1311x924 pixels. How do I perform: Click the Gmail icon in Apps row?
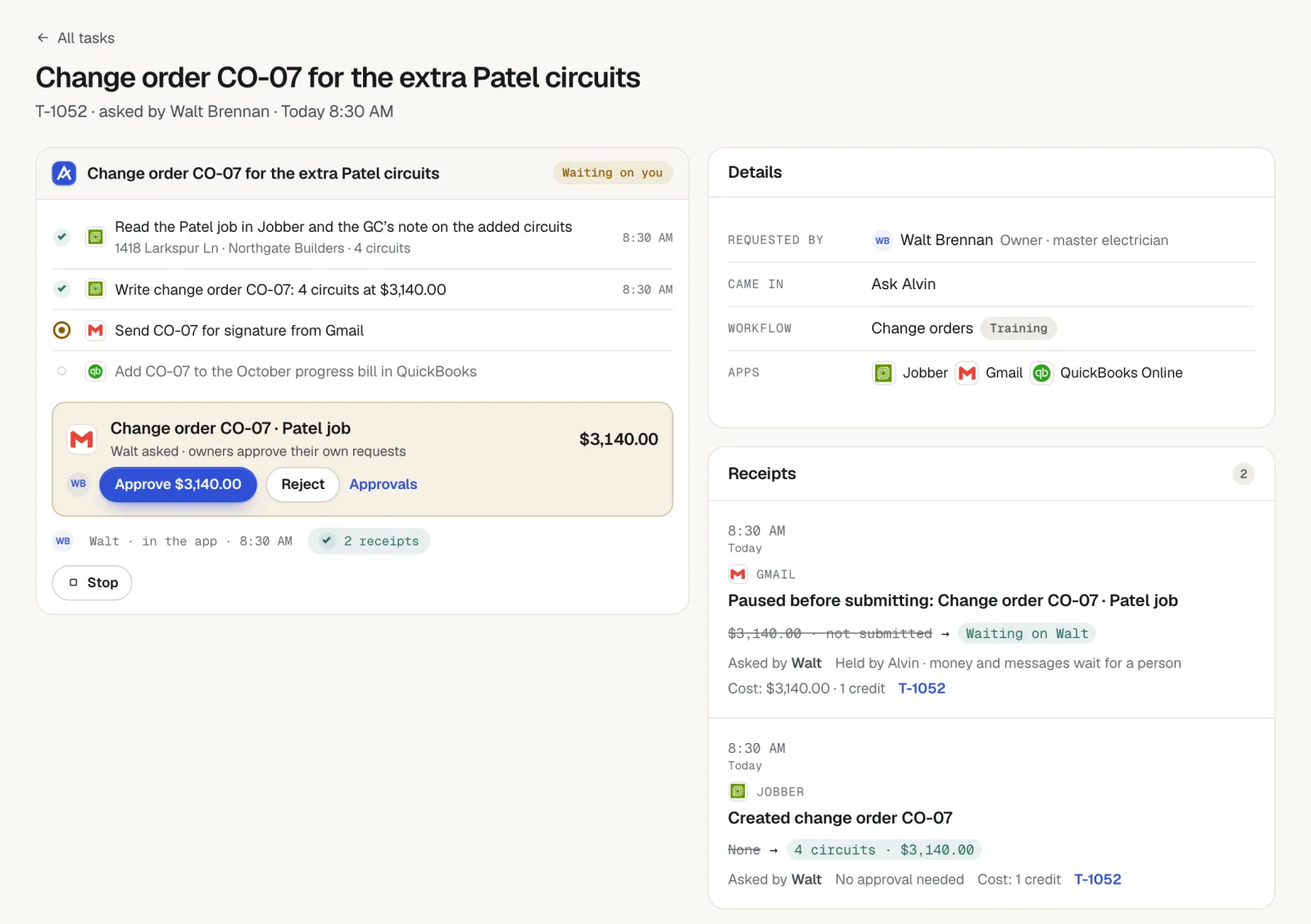coord(967,373)
